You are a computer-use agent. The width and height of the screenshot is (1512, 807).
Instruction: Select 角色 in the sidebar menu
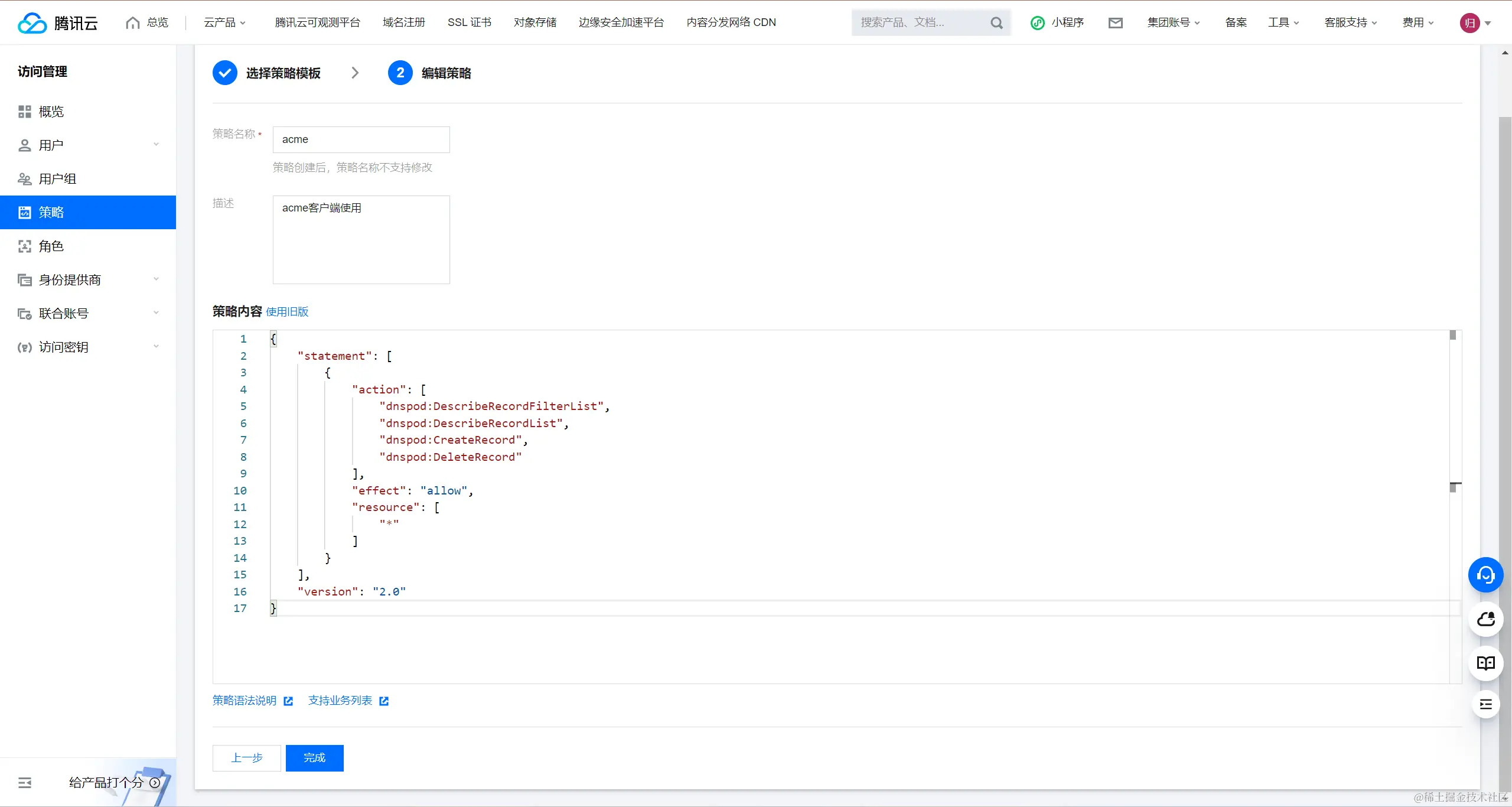click(x=51, y=246)
